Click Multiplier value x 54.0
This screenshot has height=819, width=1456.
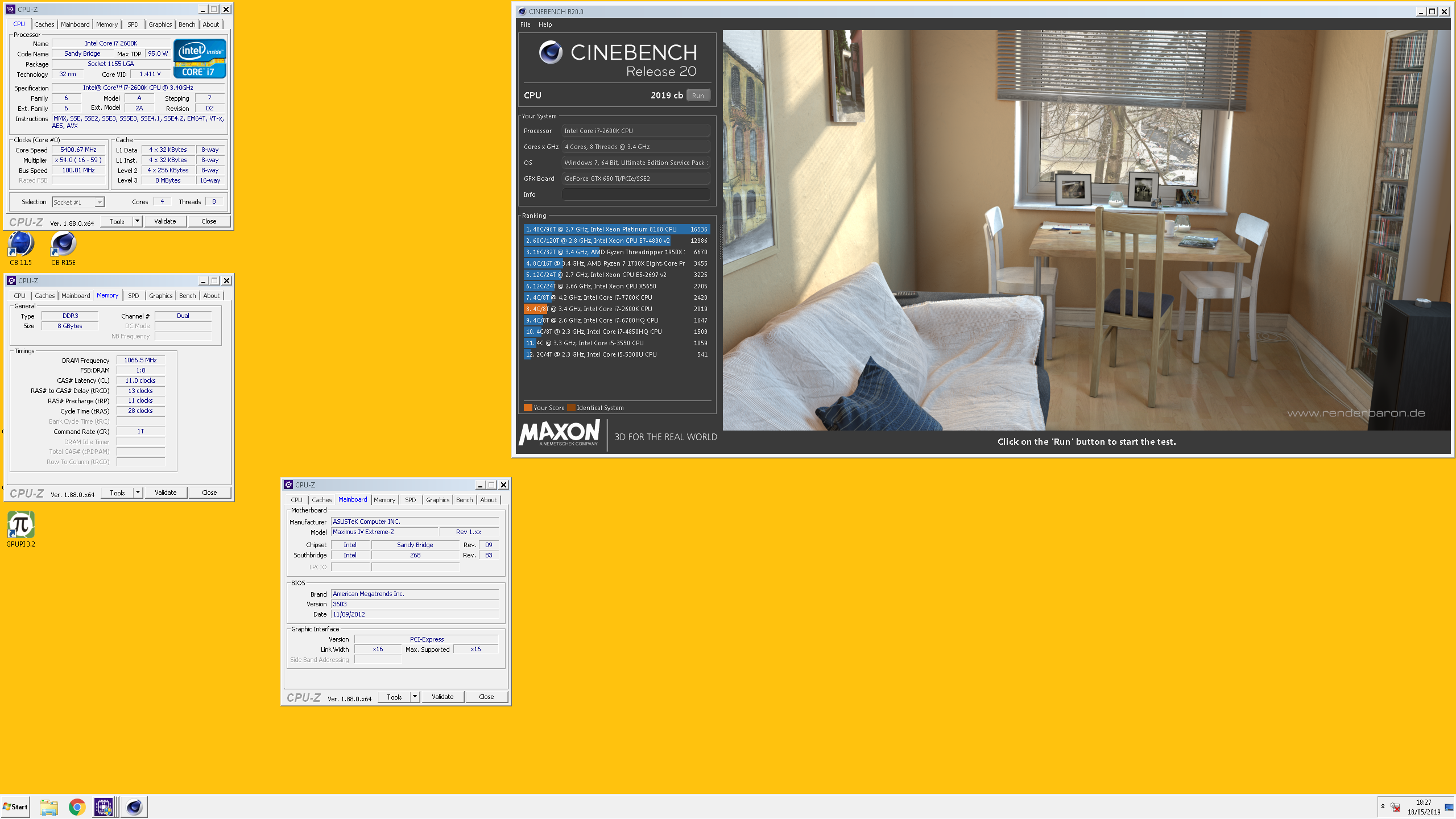click(78, 160)
